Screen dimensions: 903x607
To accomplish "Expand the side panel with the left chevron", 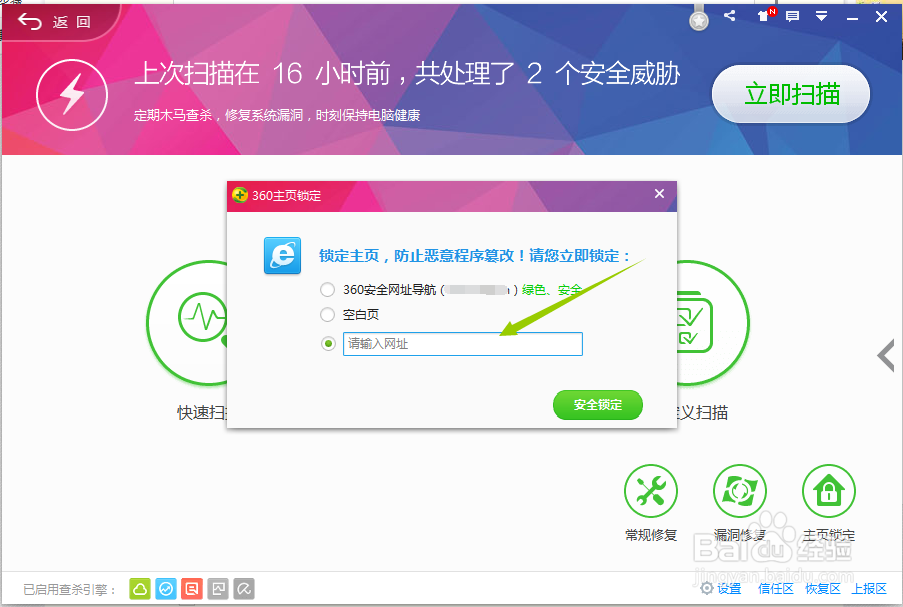I will [886, 355].
